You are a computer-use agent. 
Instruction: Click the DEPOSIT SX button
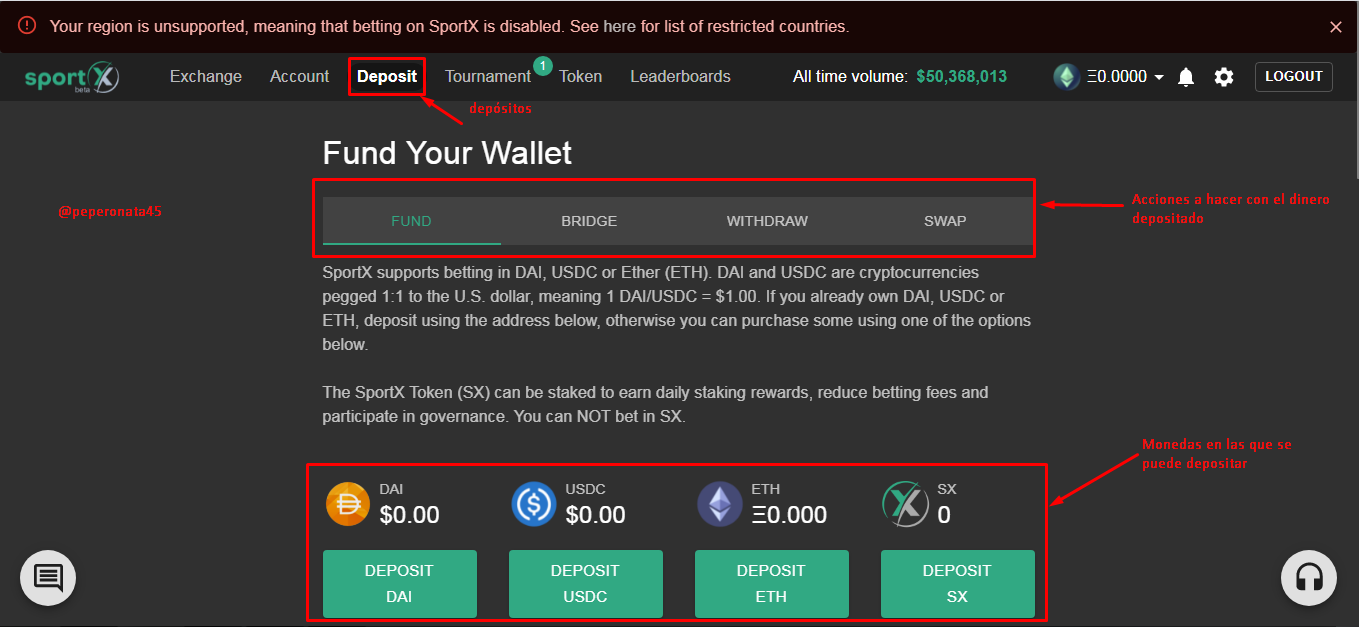click(x=957, y=584)
